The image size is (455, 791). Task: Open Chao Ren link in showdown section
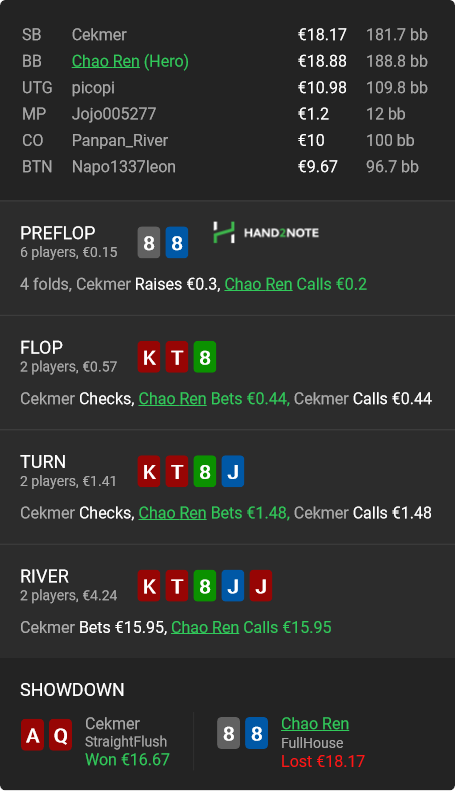[315, 723]
